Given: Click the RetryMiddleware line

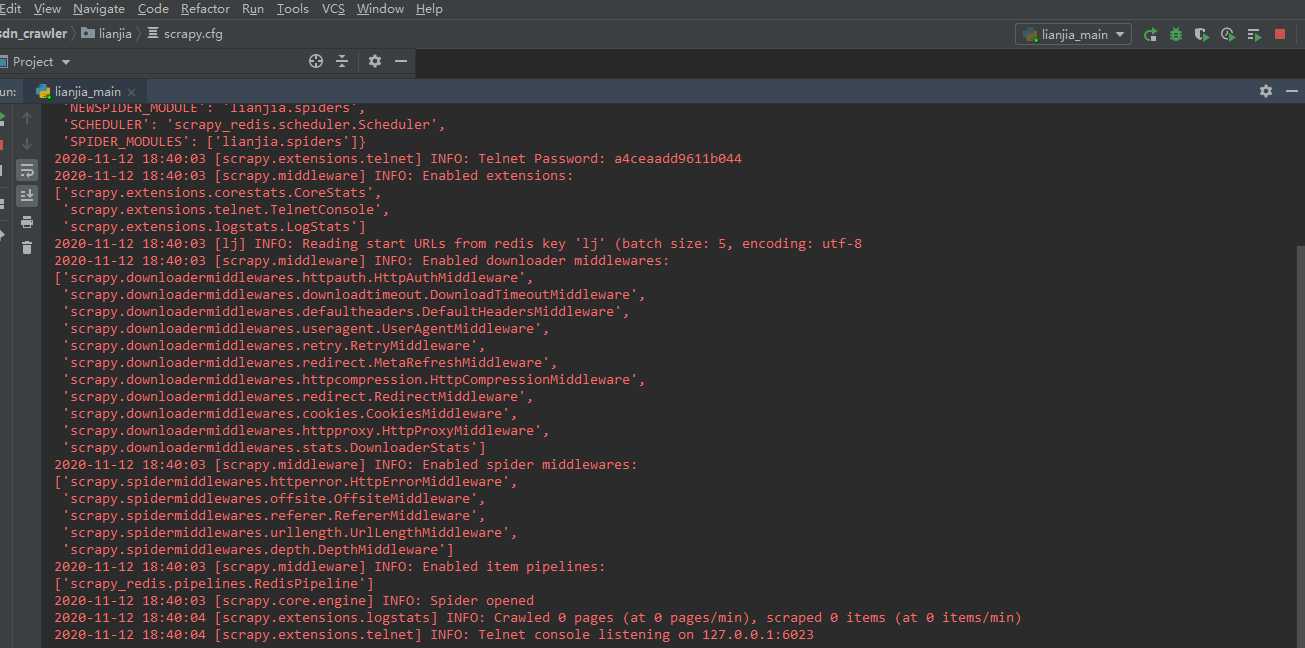Looking at the screenshot, I should (x=274, y=345).
